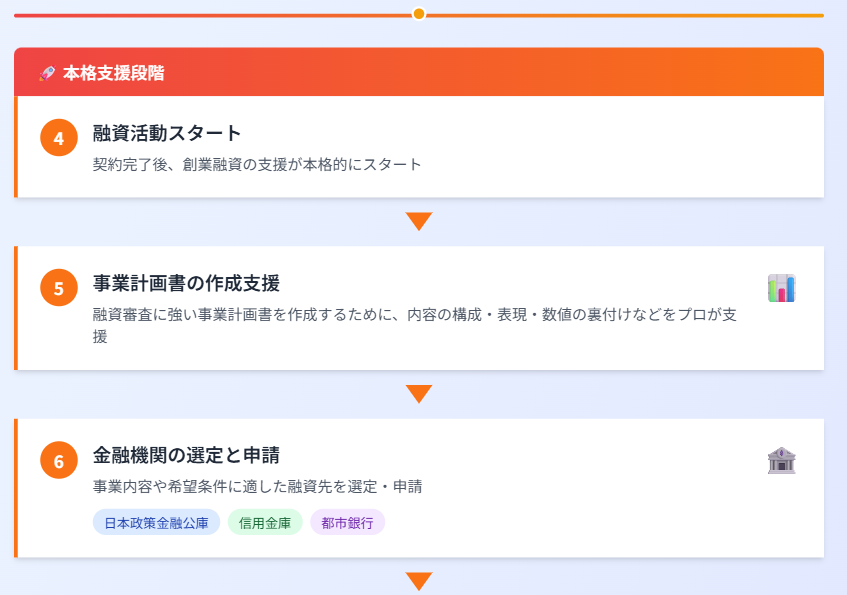This screenshot has height=595, width=847.
Task: Select the 日本政策金融公庫 tag
Action: [x=156, y=523]
